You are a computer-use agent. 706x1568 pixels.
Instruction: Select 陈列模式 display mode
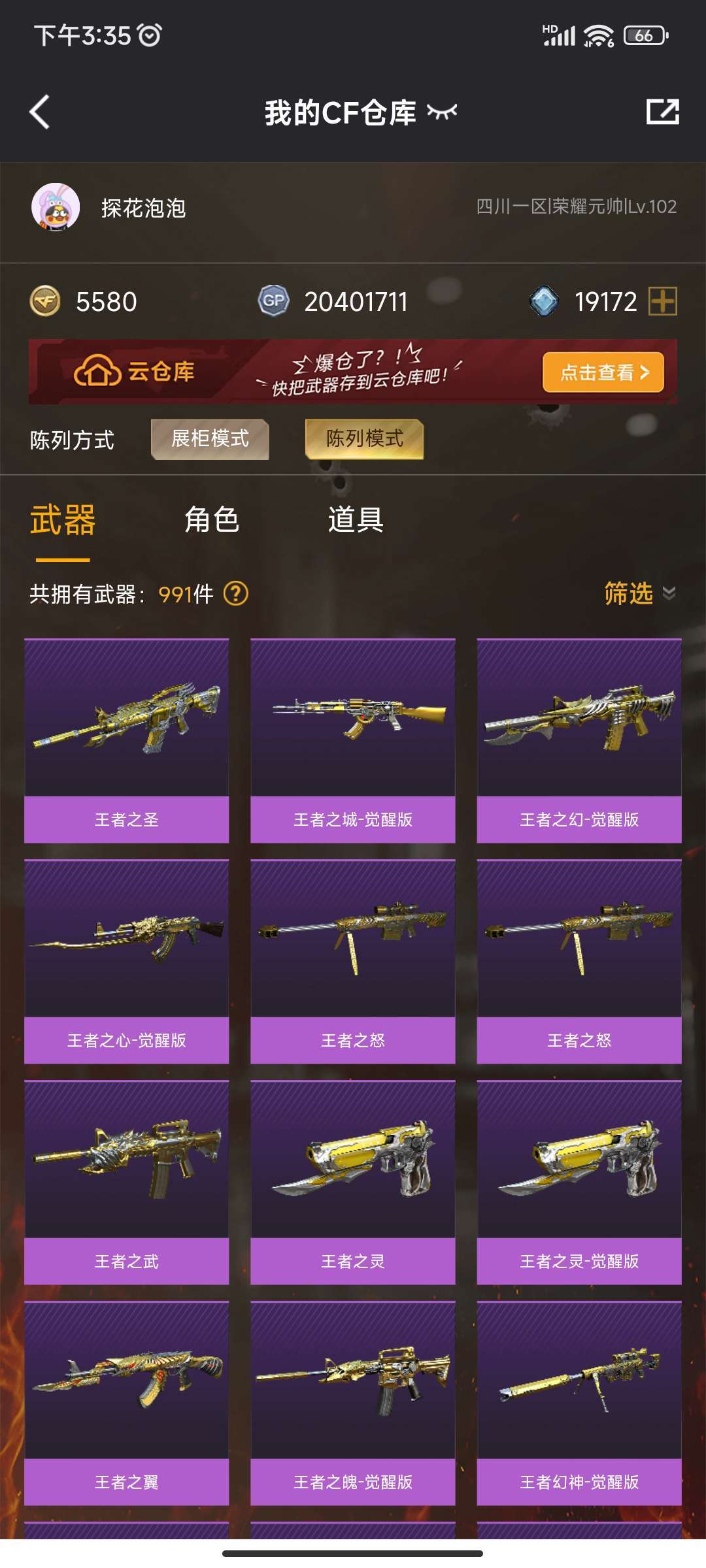365,439
